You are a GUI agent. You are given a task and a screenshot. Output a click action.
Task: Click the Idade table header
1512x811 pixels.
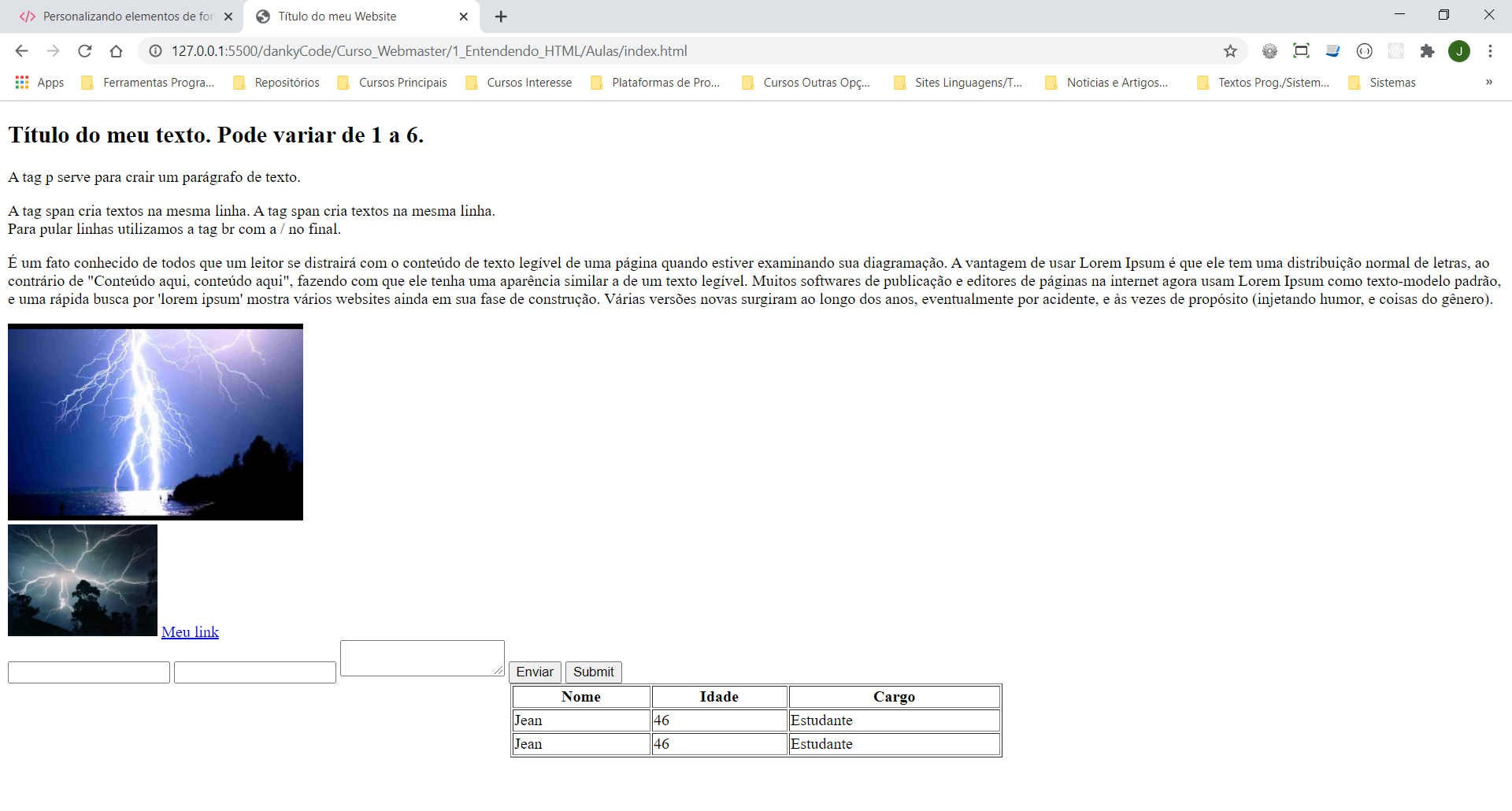click(719, 697)
